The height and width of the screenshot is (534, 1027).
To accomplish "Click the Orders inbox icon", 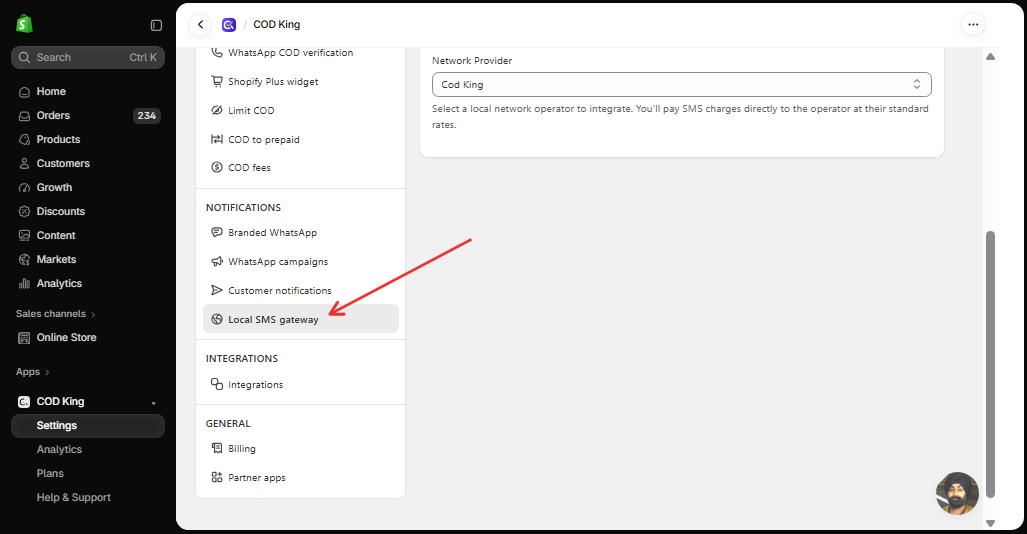I will [24, 116].
